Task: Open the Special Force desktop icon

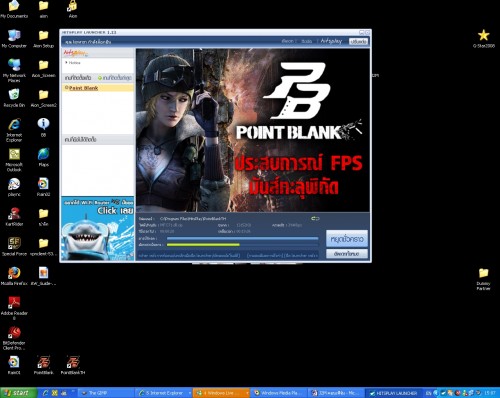Action: 14,246
